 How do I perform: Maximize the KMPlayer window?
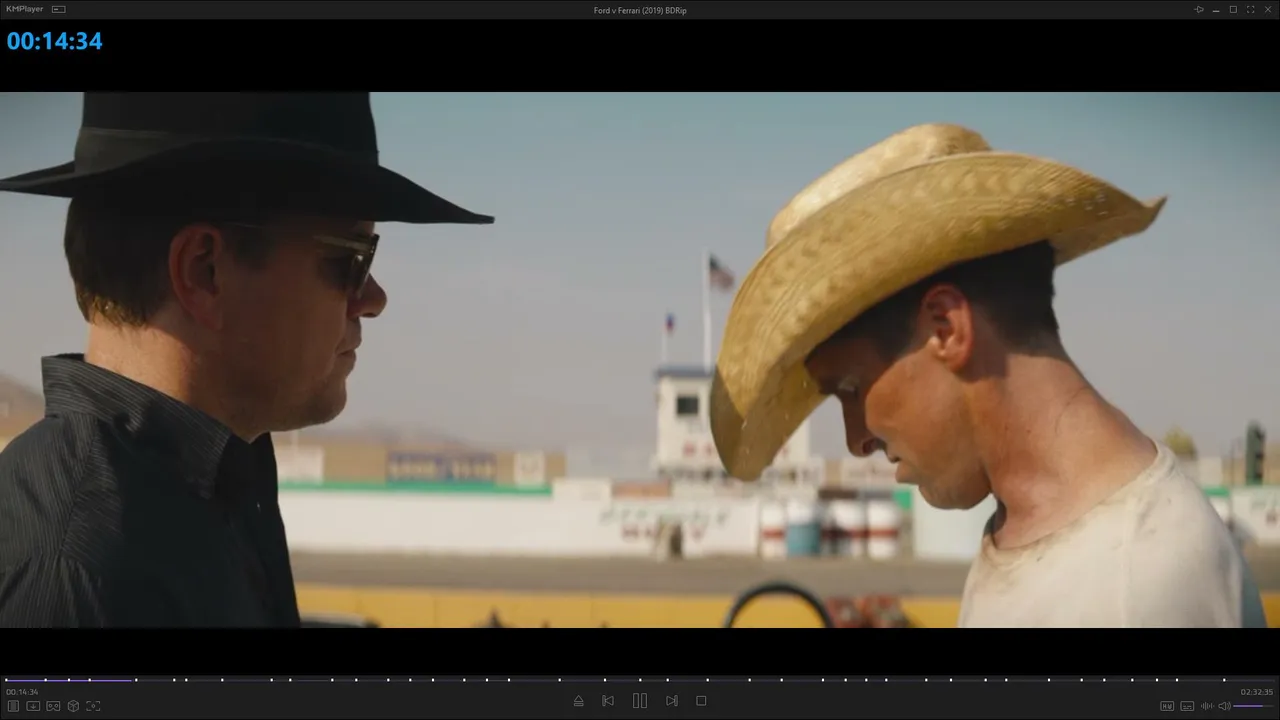[1233, 9]
